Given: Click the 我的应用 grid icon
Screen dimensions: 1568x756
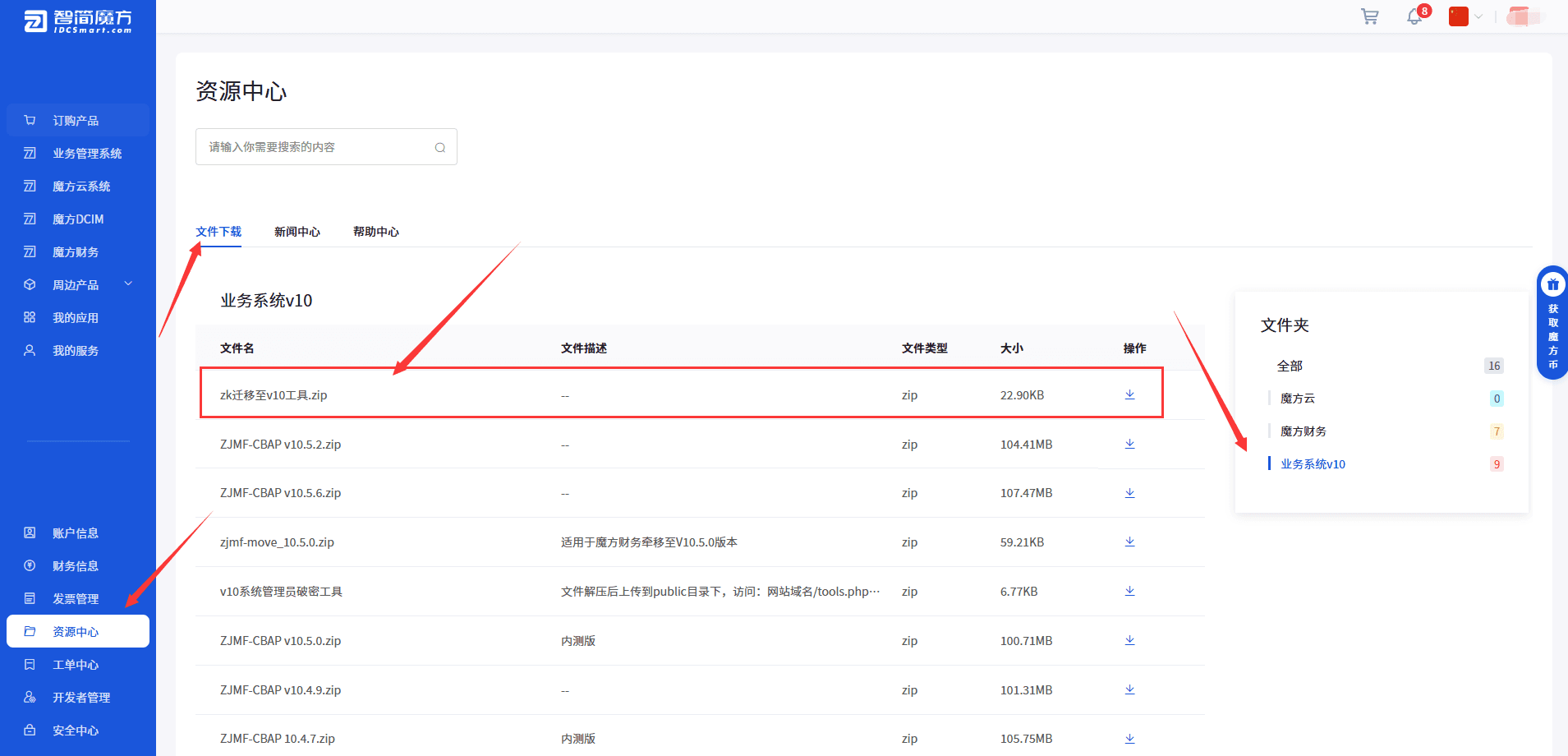Looking at the screenshot, I should tap(30, 317).
